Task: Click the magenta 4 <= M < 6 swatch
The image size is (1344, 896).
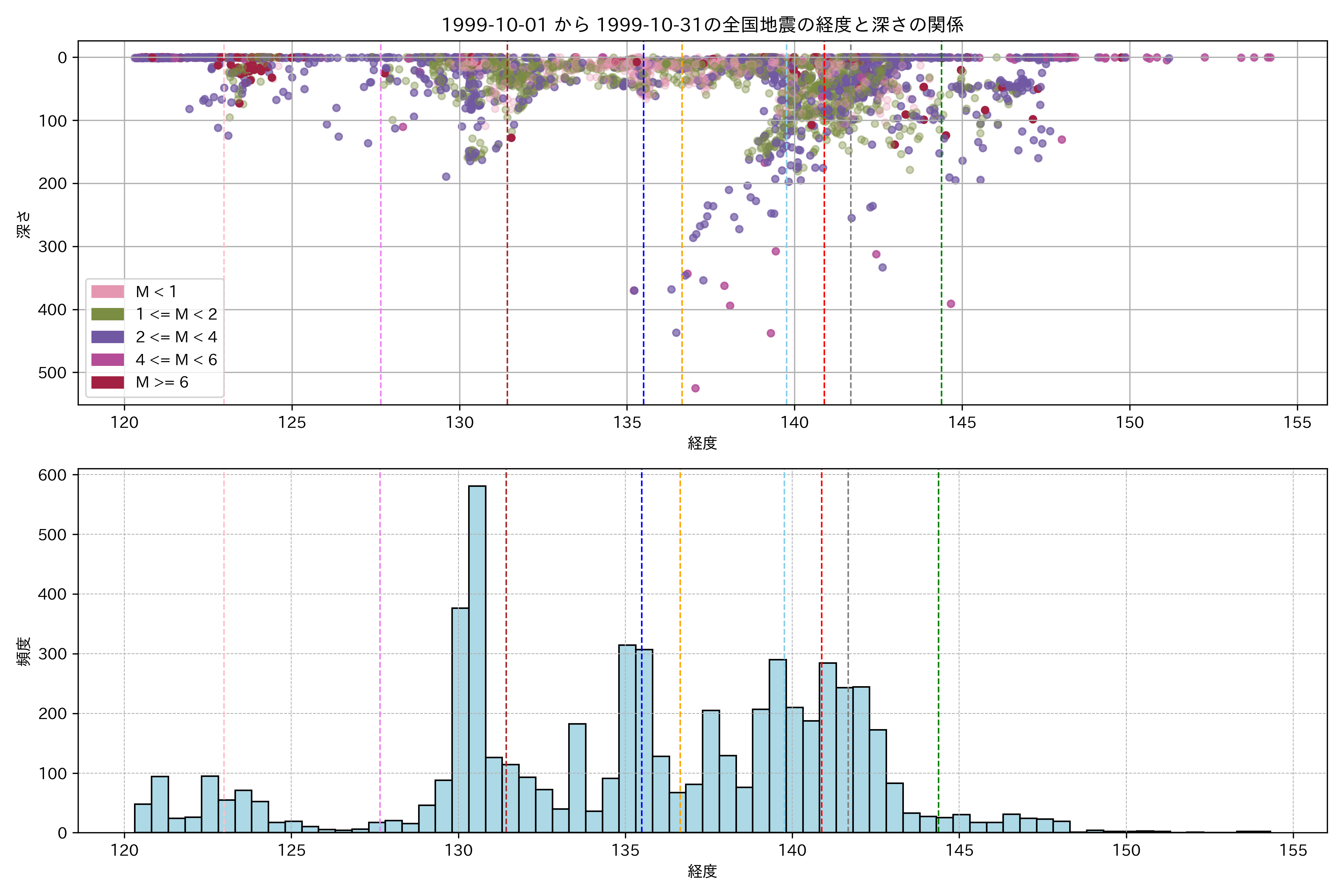Action: coord(108,360)
